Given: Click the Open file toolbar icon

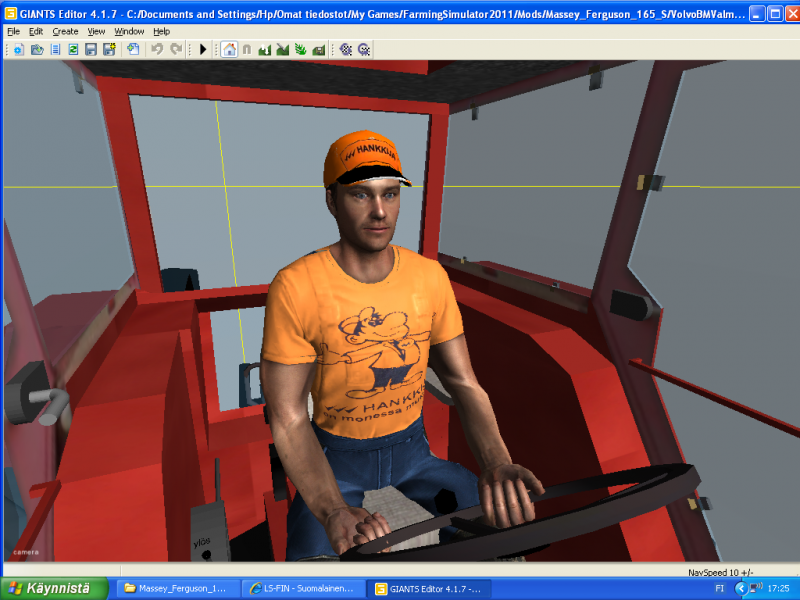Looking at the screenshot, I should (37, 49).
